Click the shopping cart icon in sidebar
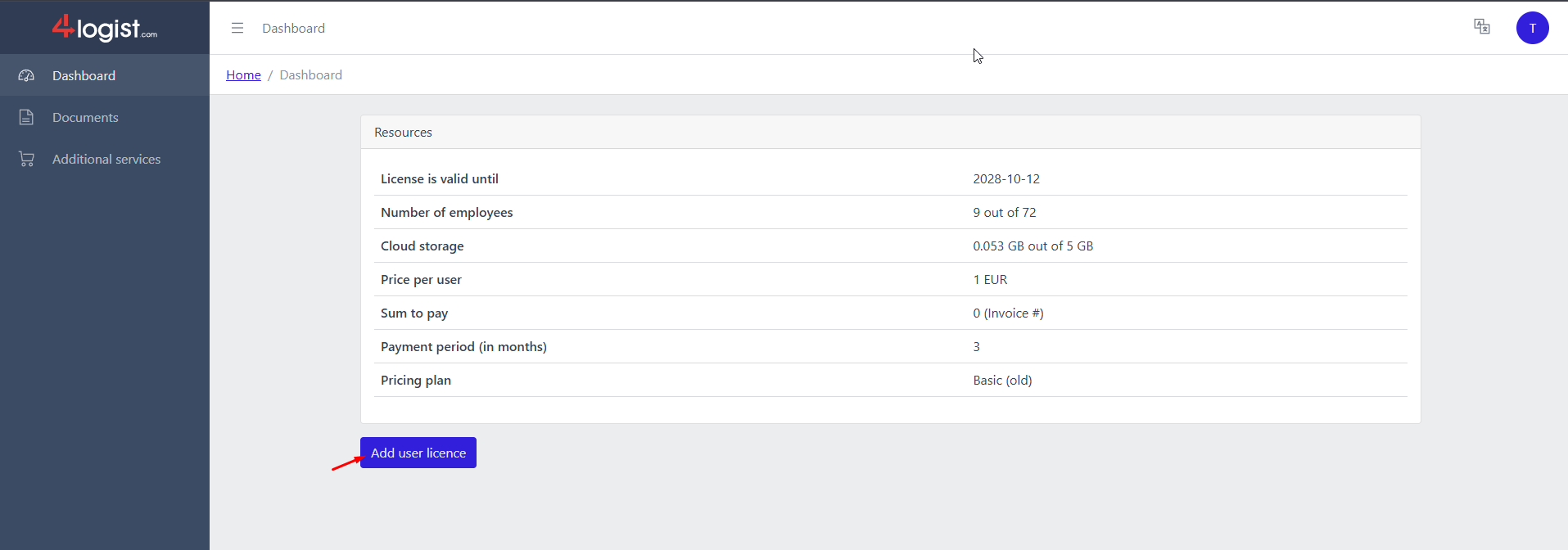Viewport: 1568px width, 550px height. pyautogui.click(x=26, y=159)
